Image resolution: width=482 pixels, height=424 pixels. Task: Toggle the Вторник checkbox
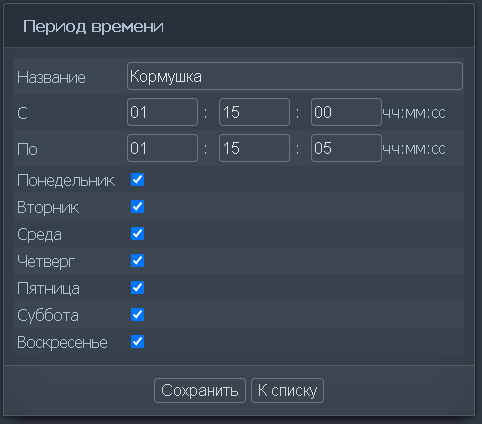(137, 207)
